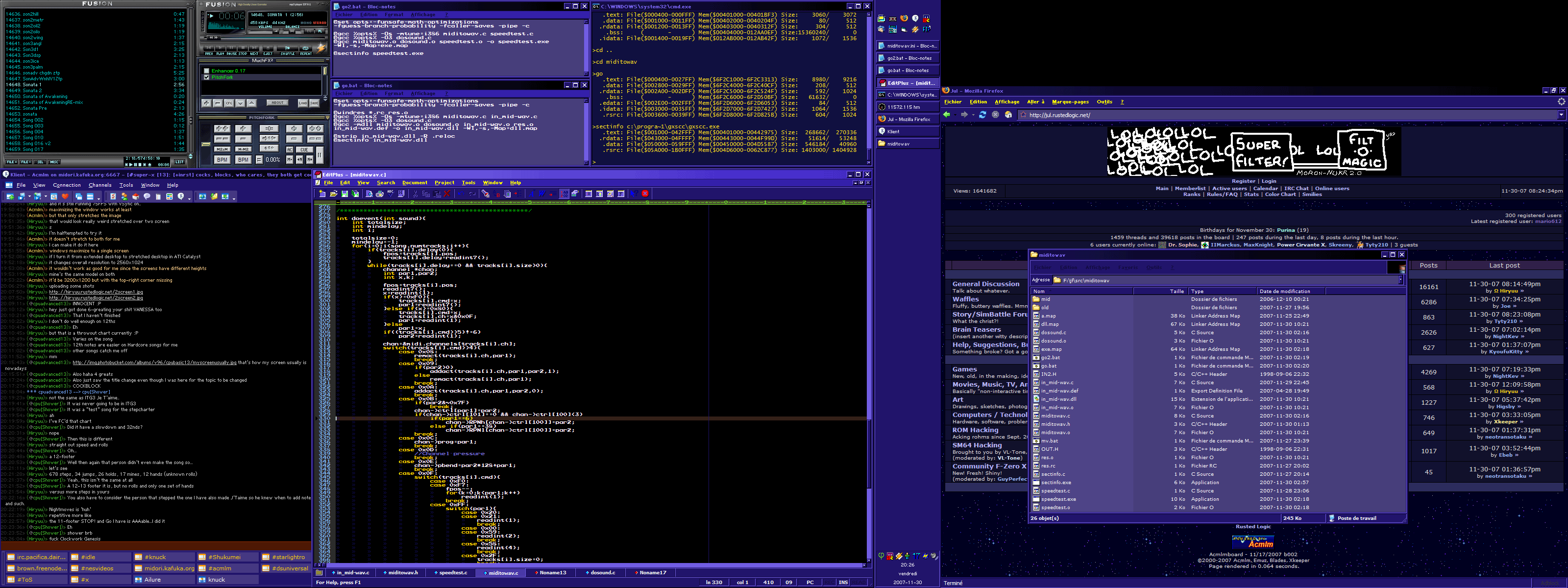Click the red delete X in EditPlus toolbar
This screenshot has width=1568, height=588.
coord(447,194)
